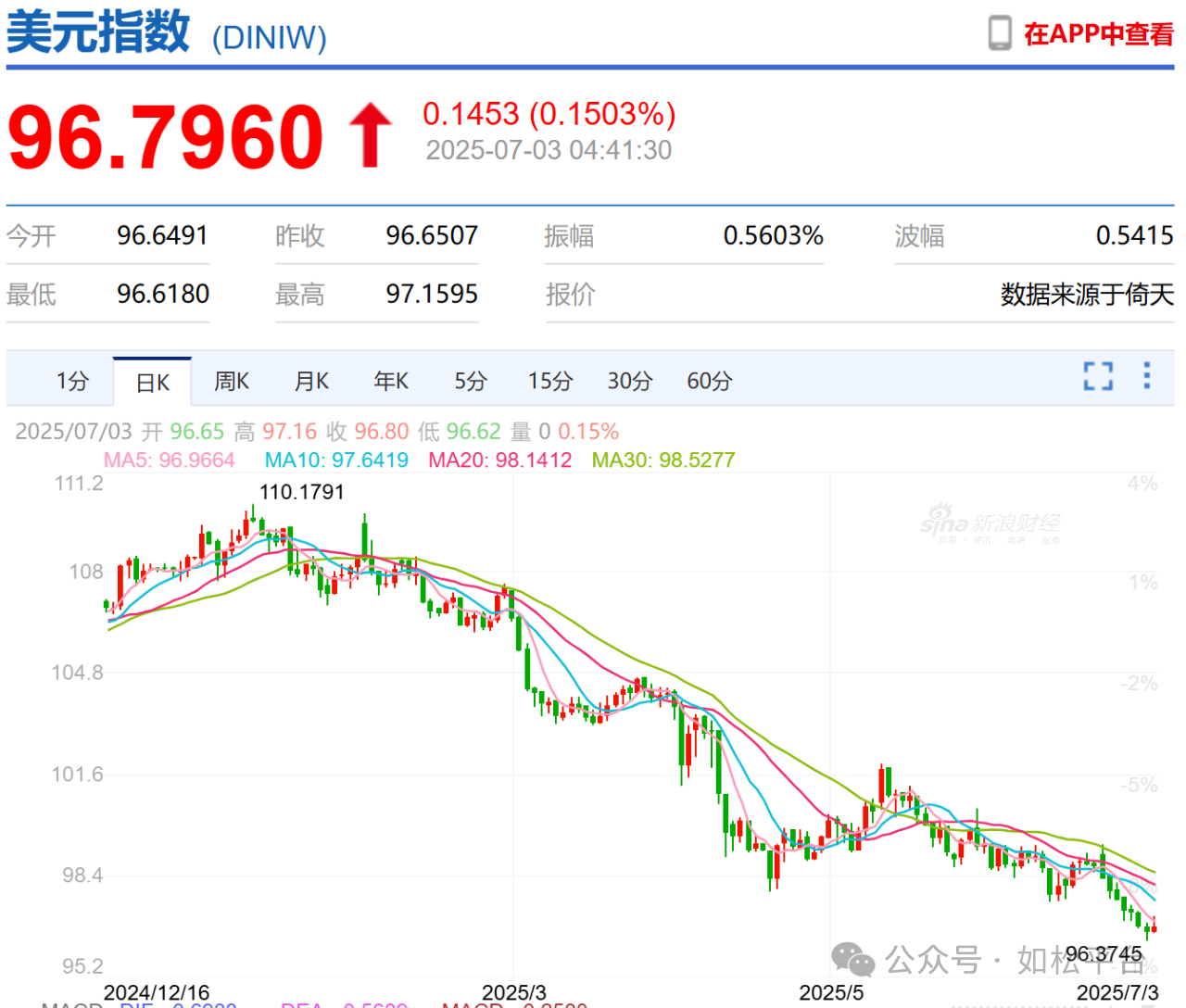Click the red up arrow next to price

[371, 135]
